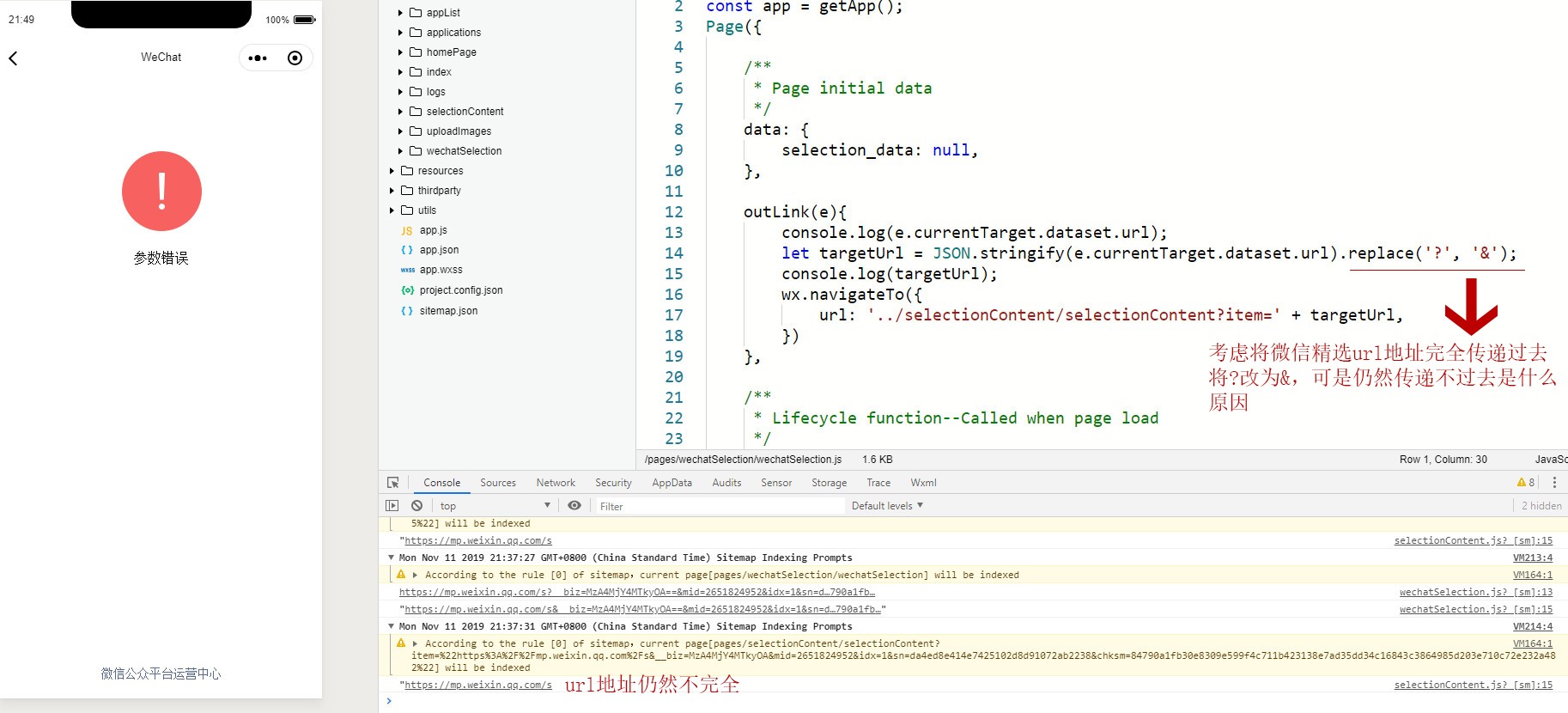Clear the console with the ban icon
This screenshot has height=713, width=1568.
click(x=416, y=506)
